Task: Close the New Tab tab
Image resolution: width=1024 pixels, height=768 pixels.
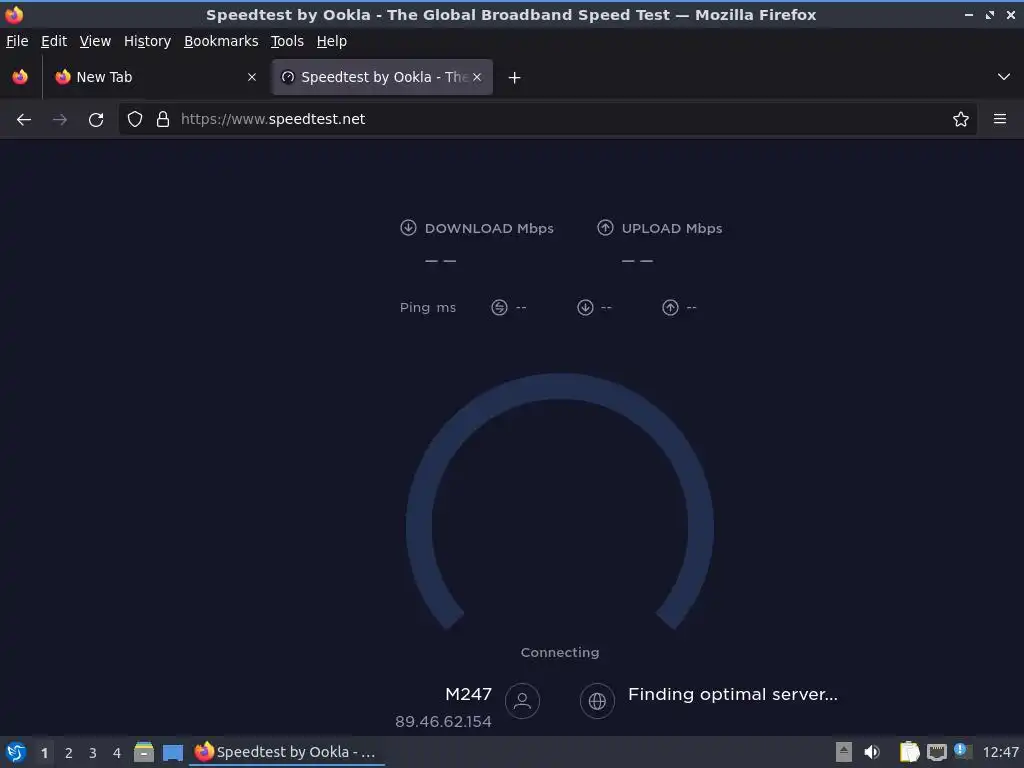Action: click(x=251, y=77)
